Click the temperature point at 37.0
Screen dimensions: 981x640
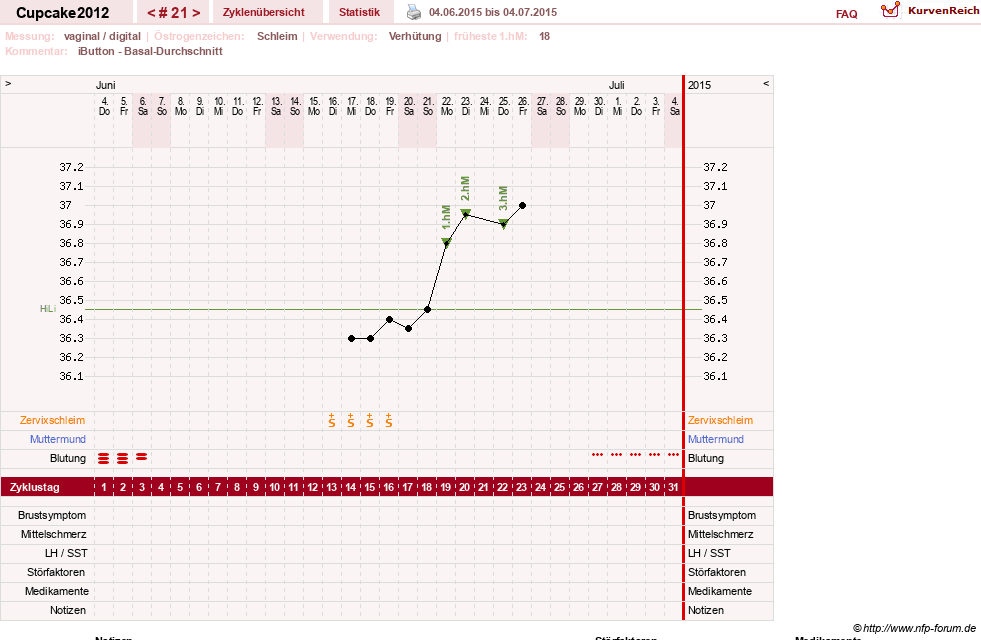point(522,205)
